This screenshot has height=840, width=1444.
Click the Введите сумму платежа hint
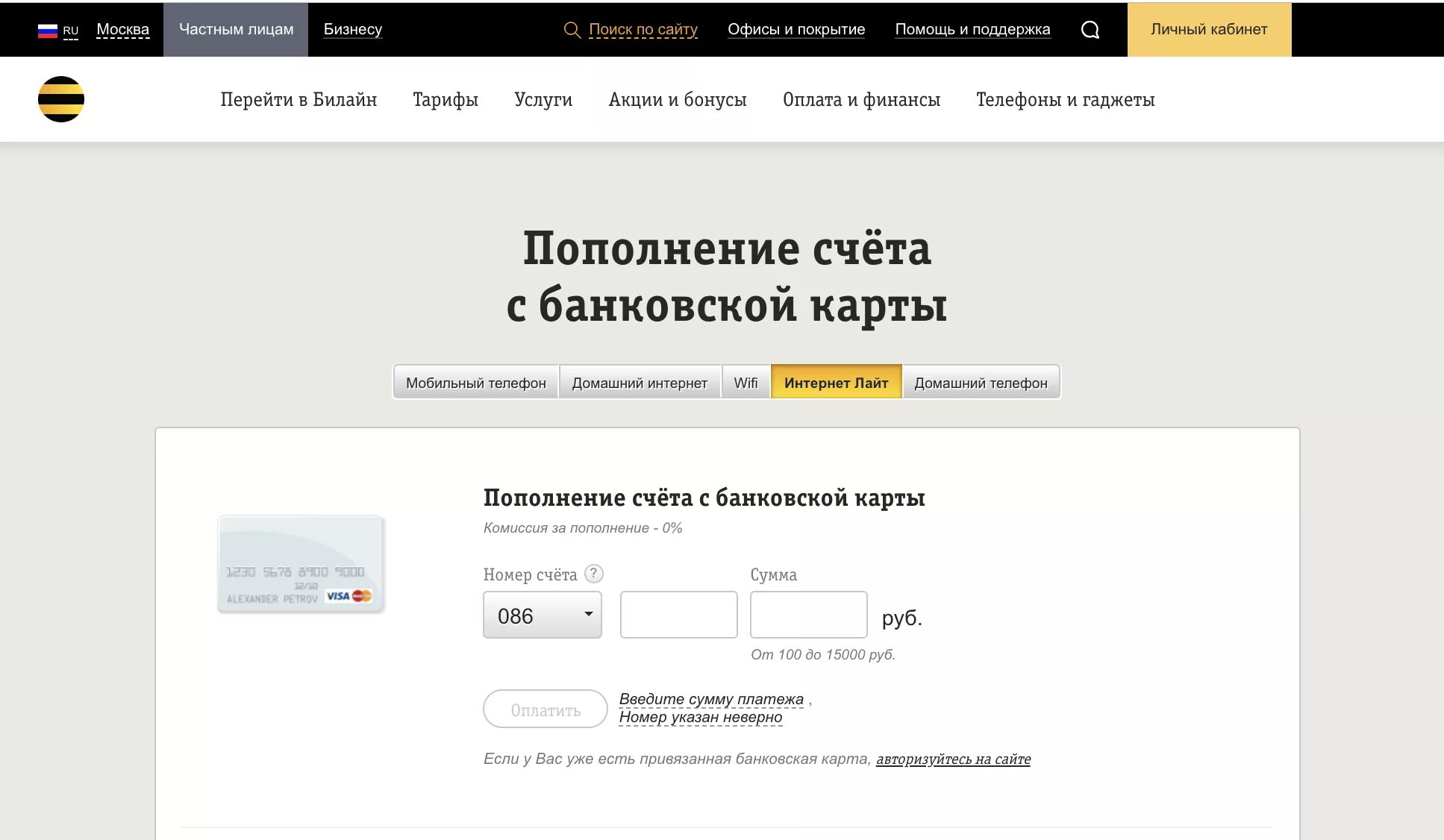coord(711,699)
